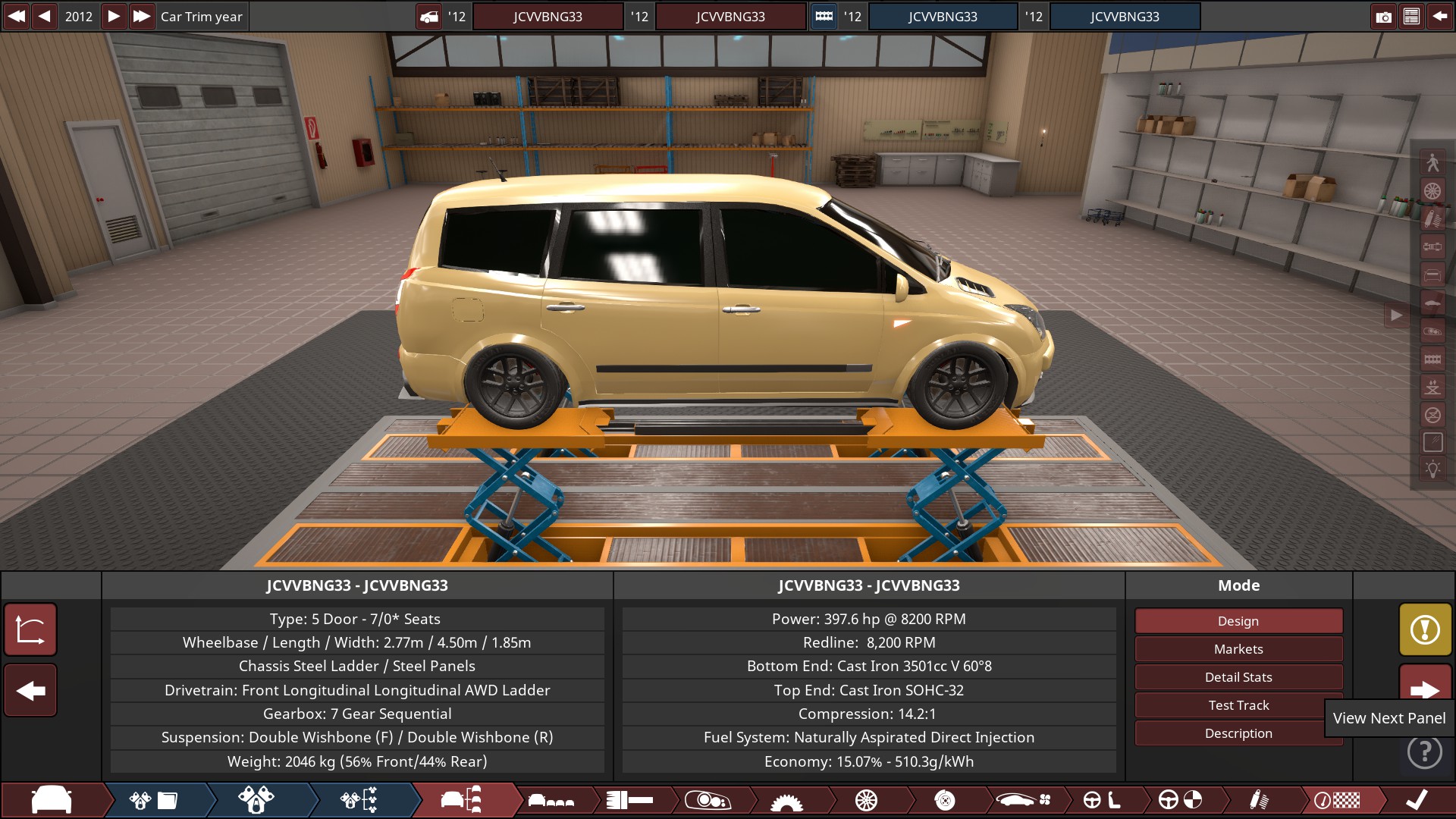
Task: Click the Gearbox: 7 Gear Sequential row
Action: point(357,714)
